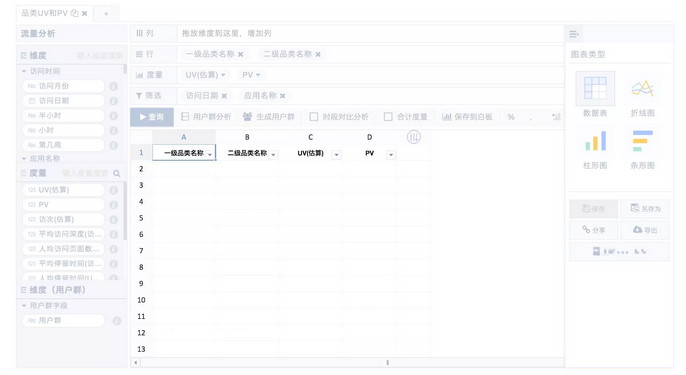The width and height of the screenshot is (686, 375).
Task: Show info for the 小时 dimension
Action: [x=114, y=130]
